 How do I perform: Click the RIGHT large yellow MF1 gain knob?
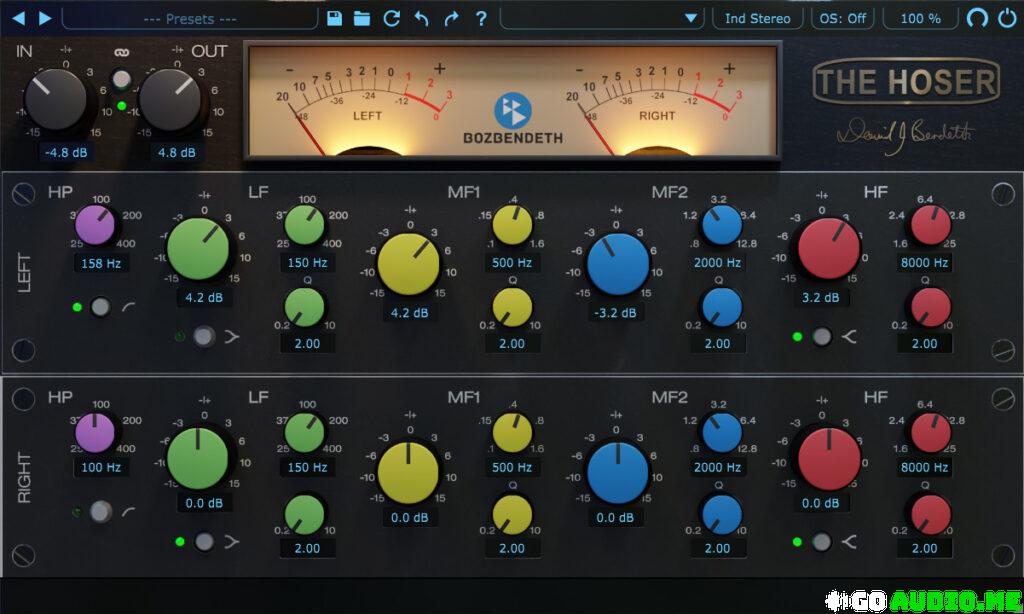click(409, 474)
